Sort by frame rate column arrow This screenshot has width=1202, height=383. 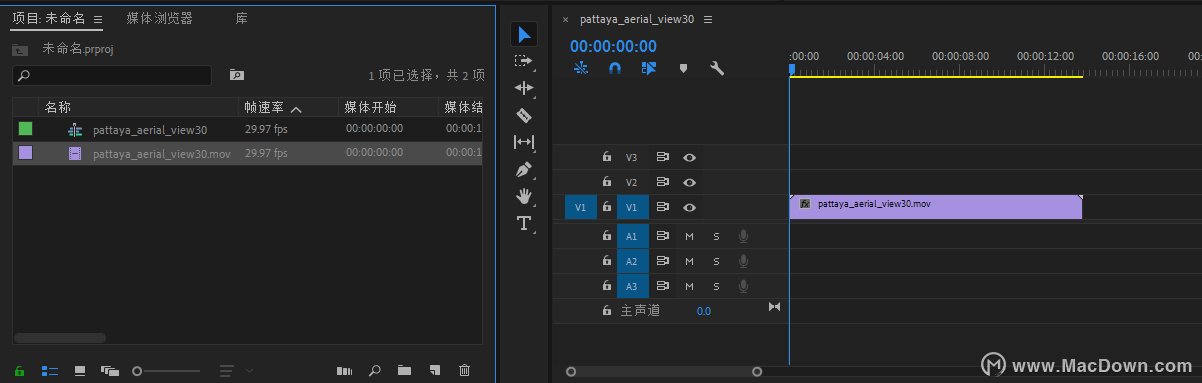[296, 108]
